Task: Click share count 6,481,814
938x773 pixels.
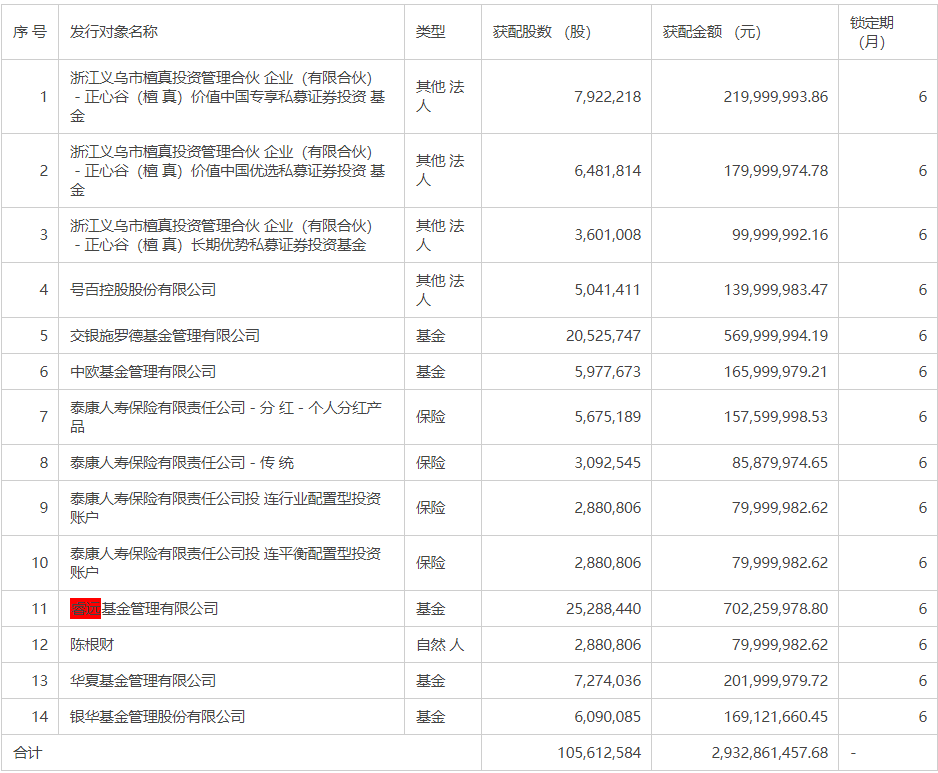Action: pyautogui.click(x=608, y=171)
